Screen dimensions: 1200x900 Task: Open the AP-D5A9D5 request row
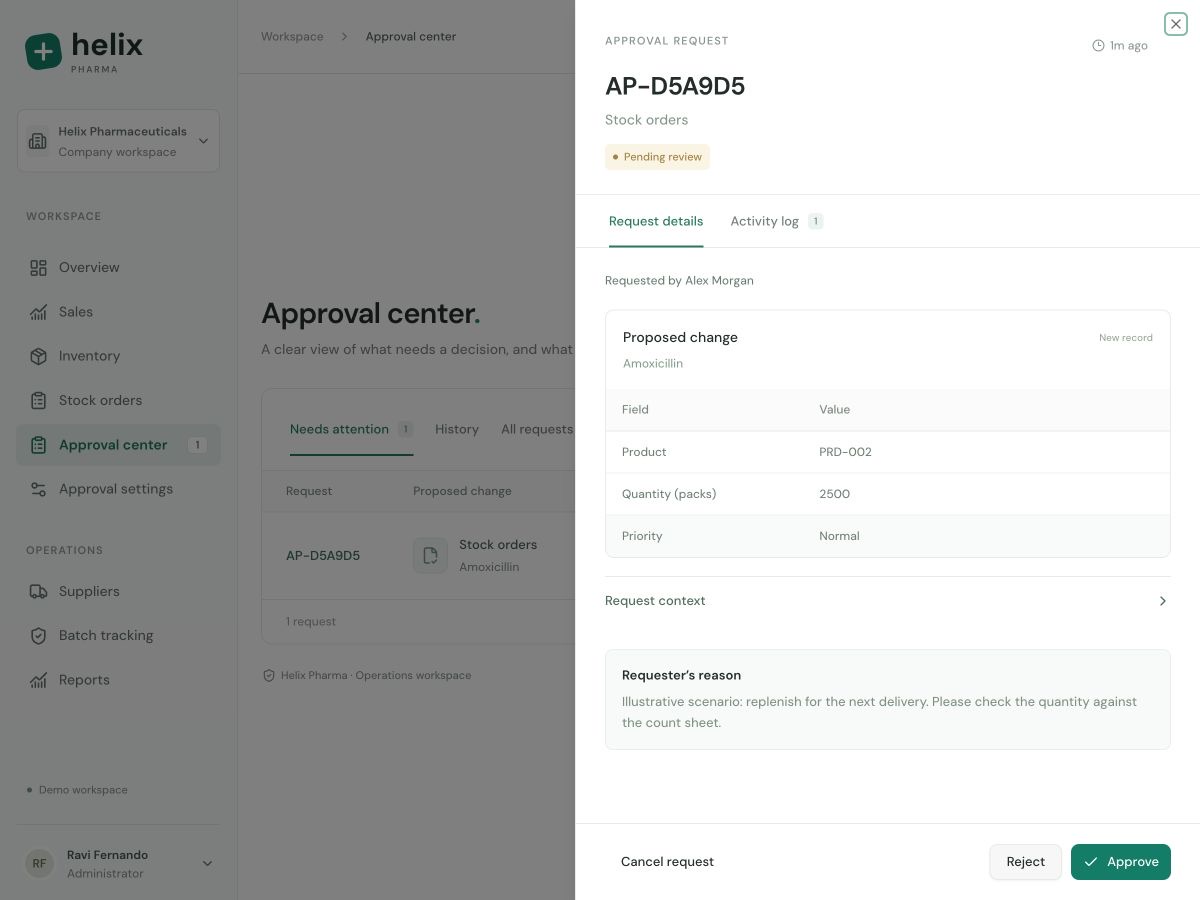[419, 556]
